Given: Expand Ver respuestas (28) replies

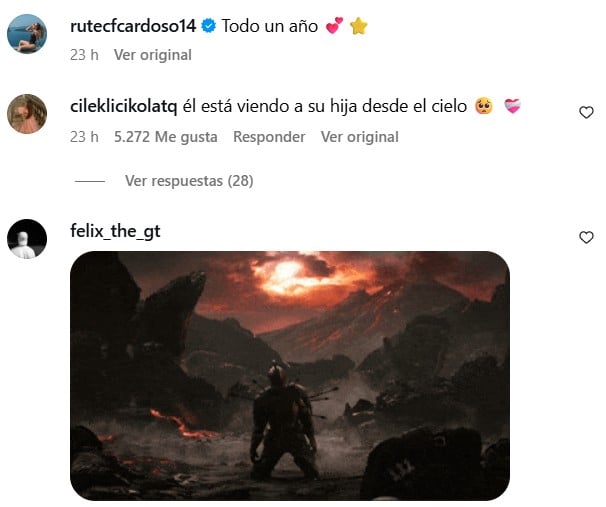Looking at the screenshot, I should (189, 181).
